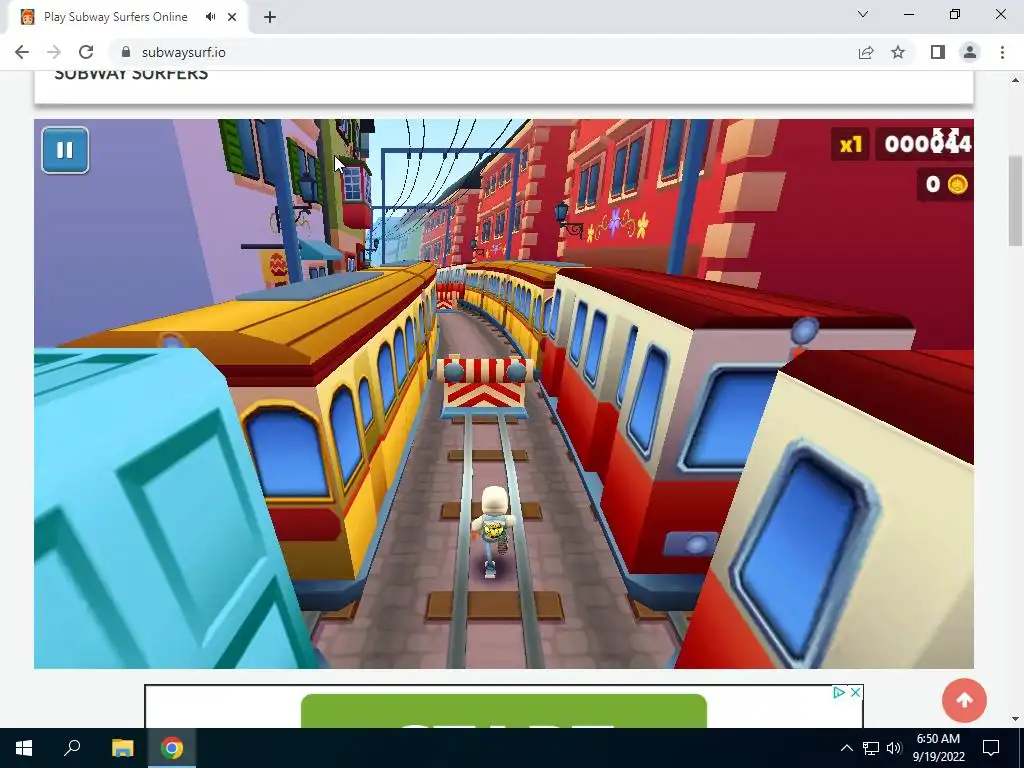
Task: Click the scrollbar up arrow
Action: (1015, 80)
